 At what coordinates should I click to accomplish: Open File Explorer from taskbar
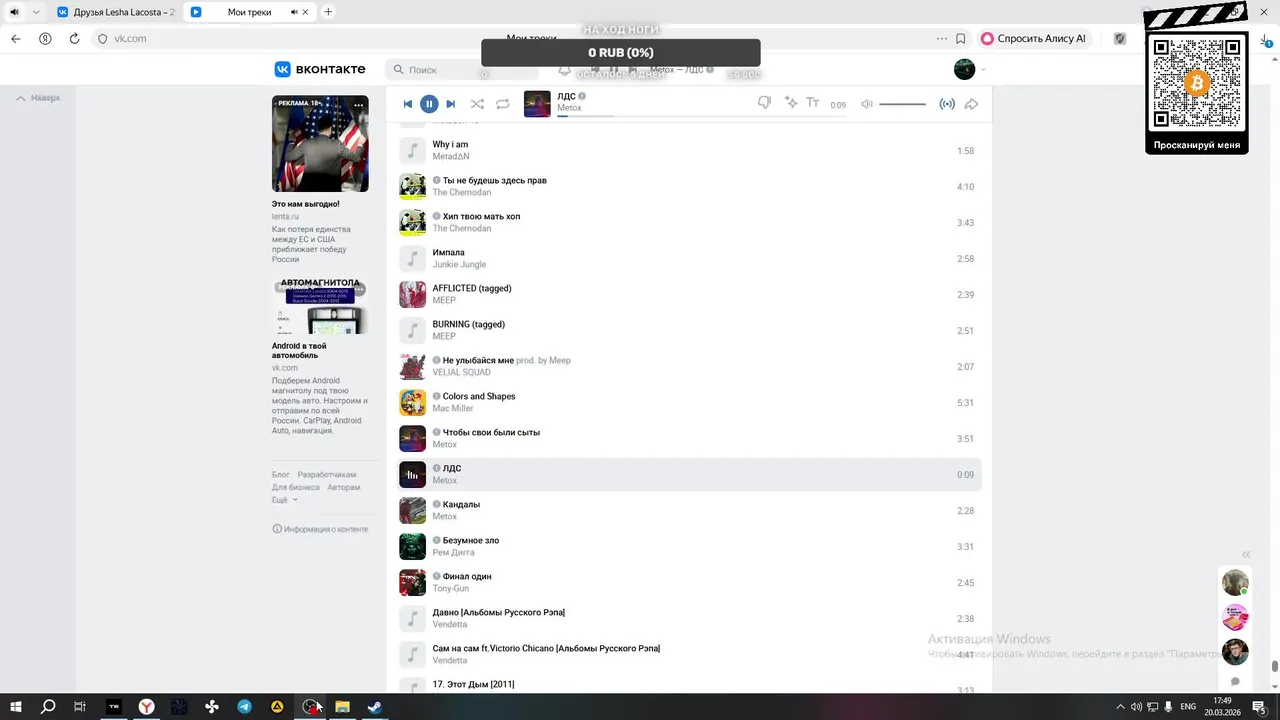[342, 706]
